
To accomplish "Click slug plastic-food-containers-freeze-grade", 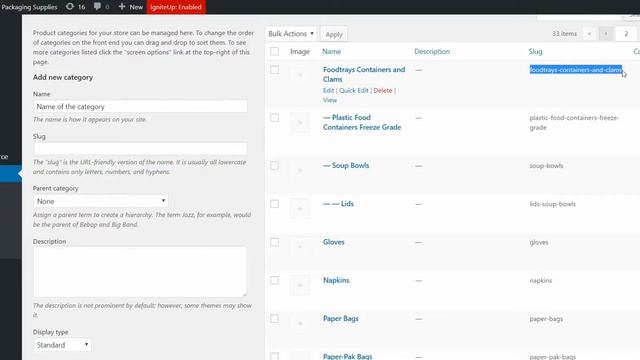I will (x=574, y=122).
